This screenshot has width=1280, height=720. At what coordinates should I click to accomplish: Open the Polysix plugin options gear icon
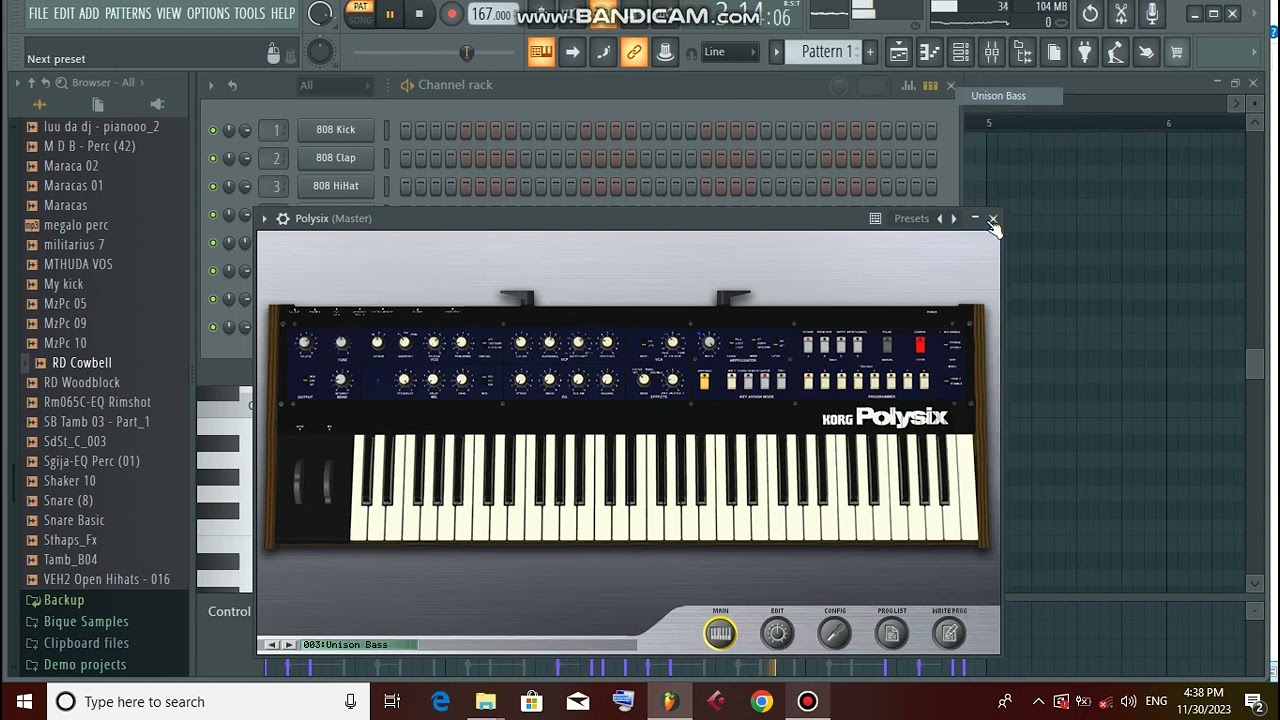coord(283,219)
